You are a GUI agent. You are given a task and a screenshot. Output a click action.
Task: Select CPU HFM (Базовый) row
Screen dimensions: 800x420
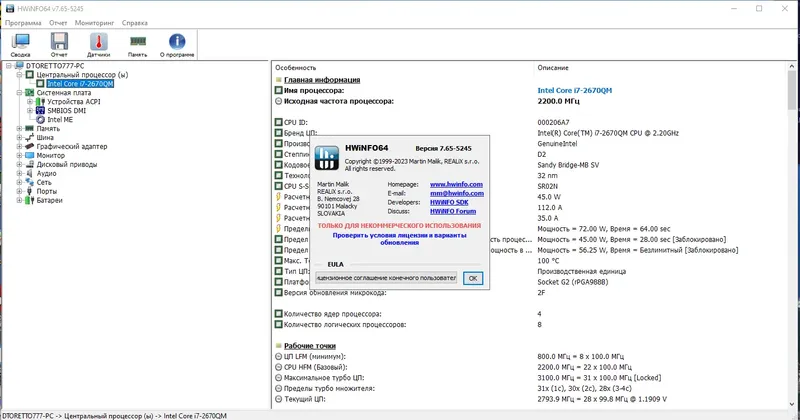pyautogui.click(x=530, y=367)
